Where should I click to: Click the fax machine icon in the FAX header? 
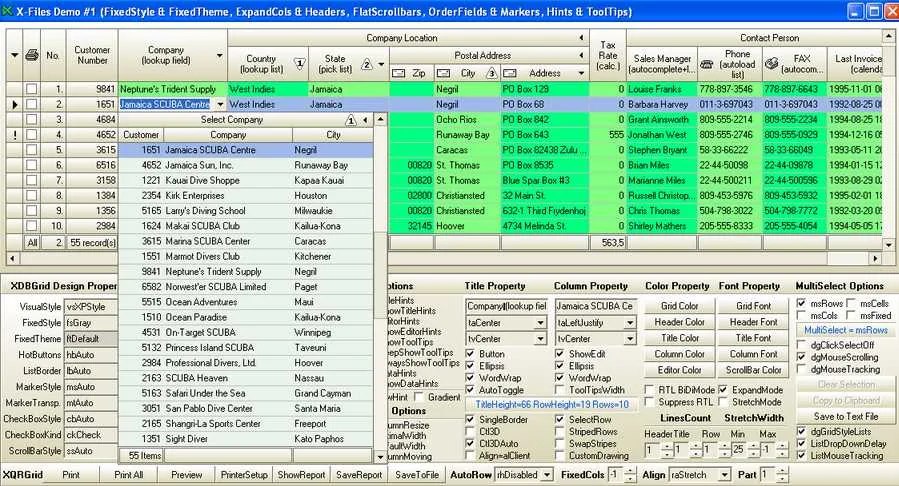[x=772, y=64]
